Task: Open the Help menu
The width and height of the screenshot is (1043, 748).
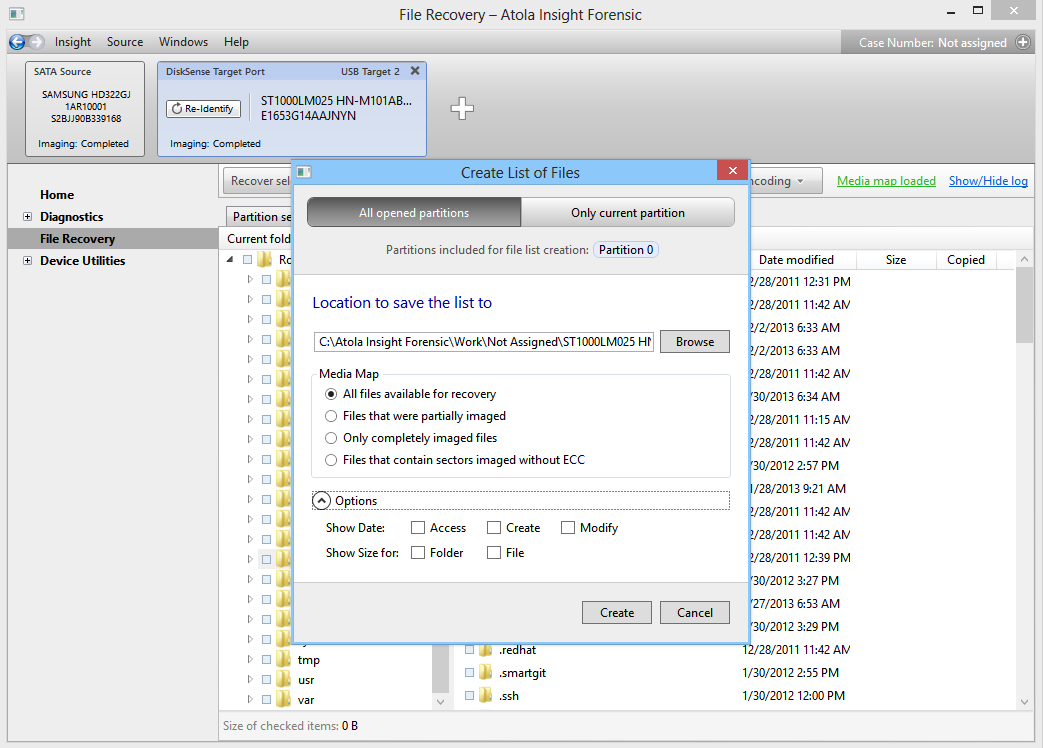Action: tap(236, 42)
